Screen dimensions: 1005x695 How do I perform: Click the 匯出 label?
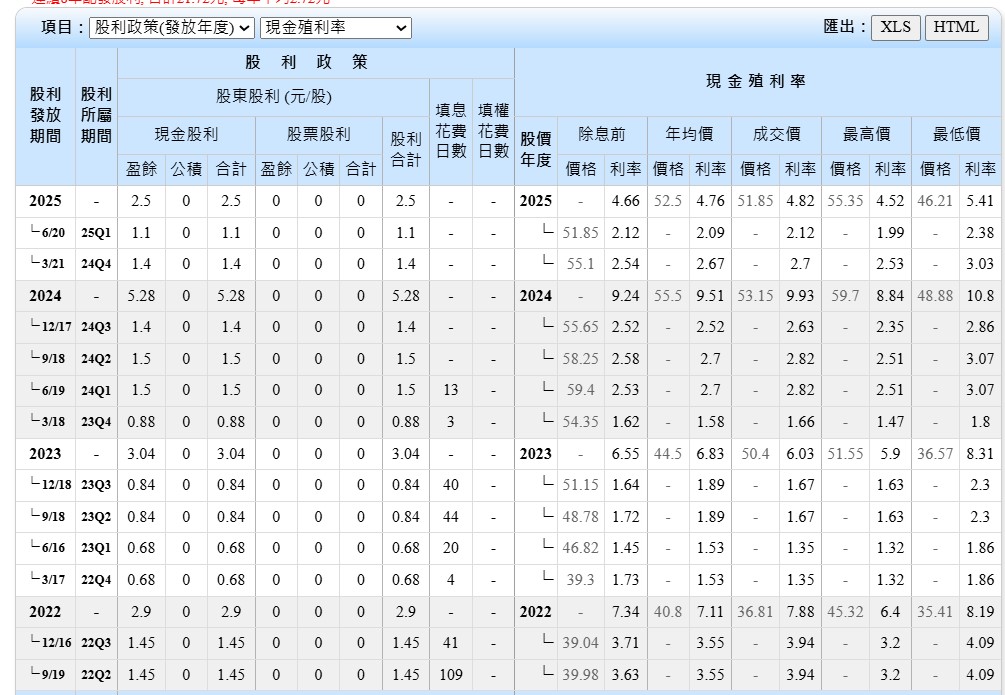click(x=845, y=27)
